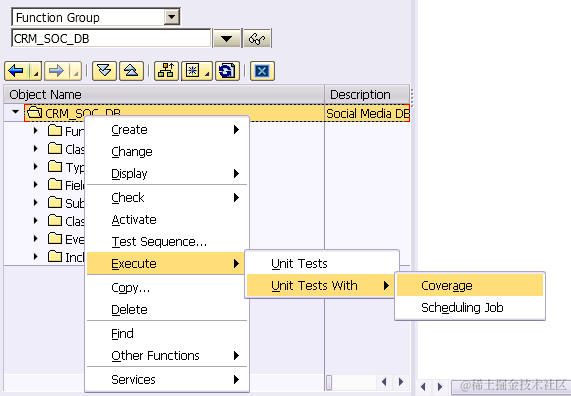Screen dimensions: 571x396
Task: Select Copy... from context menu
Action: (x=168, y=287)
